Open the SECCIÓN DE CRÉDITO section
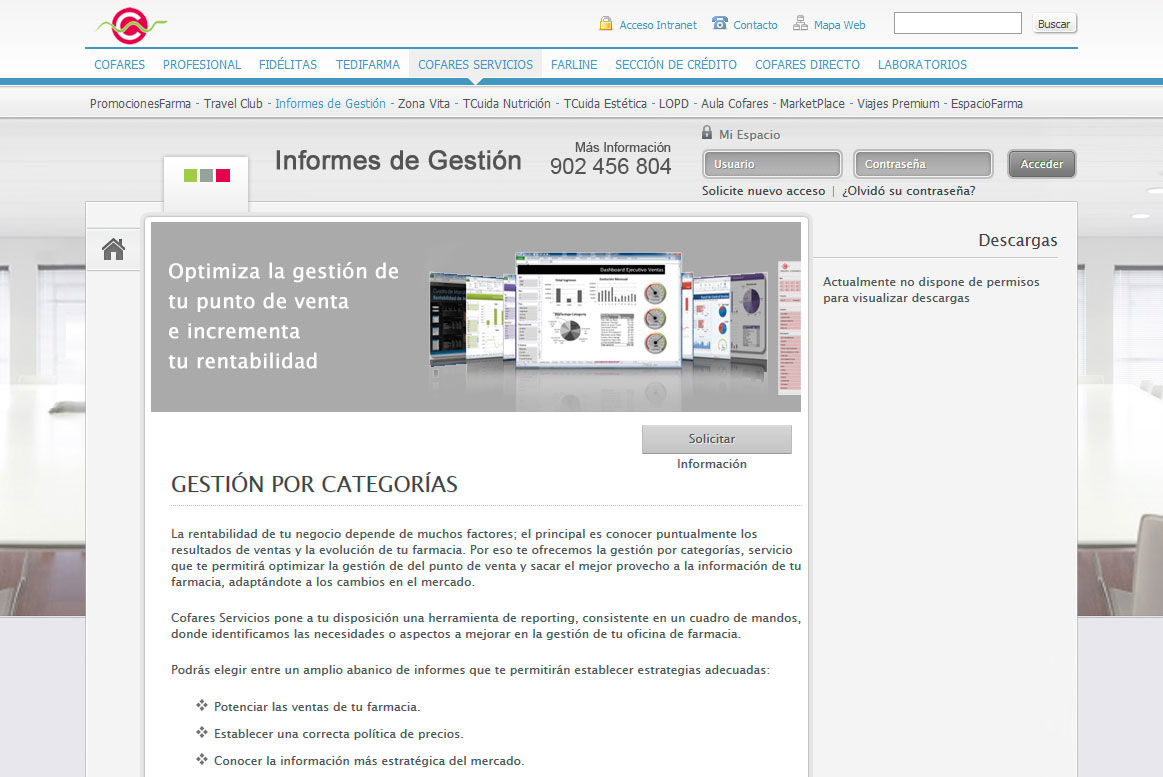 pos(675,63)
